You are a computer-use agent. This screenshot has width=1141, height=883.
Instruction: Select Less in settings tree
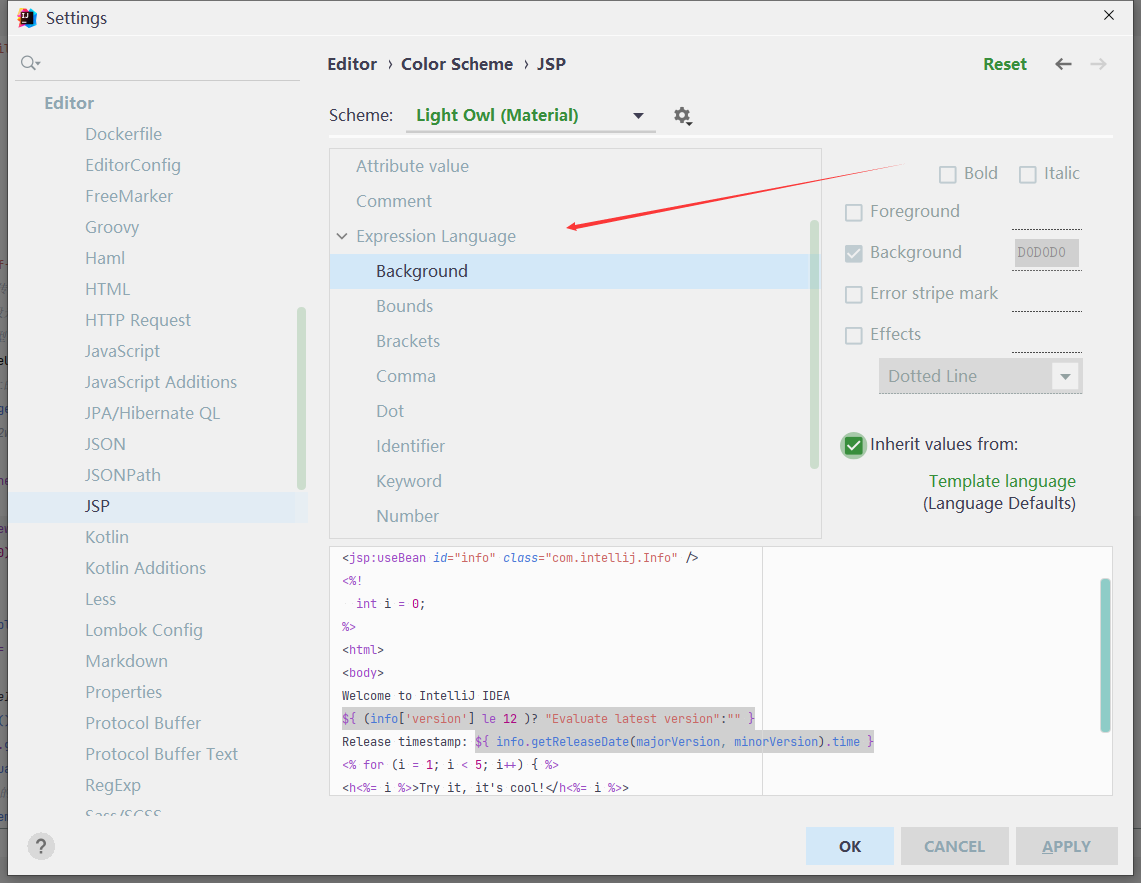tap(100, 599)
